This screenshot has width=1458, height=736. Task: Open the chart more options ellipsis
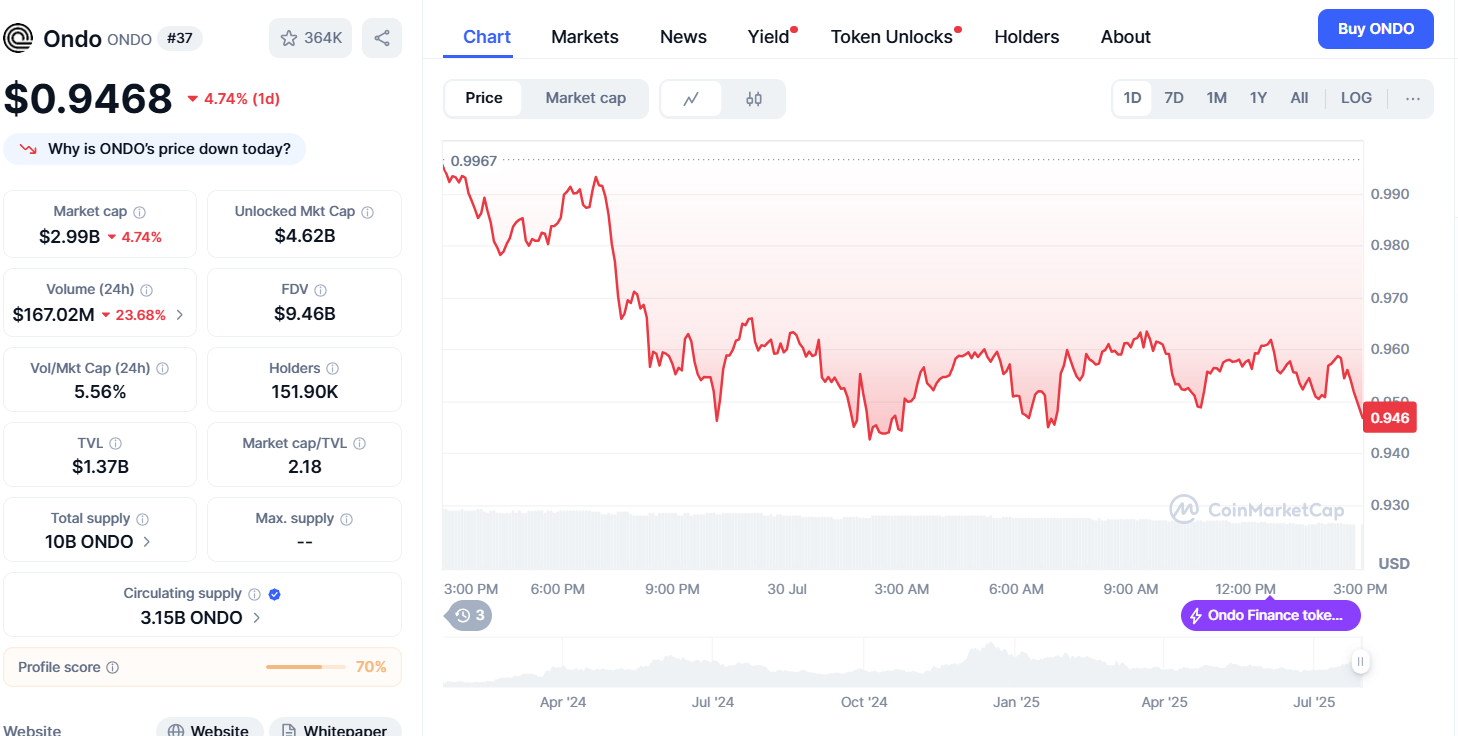[x=1413, y=98]
